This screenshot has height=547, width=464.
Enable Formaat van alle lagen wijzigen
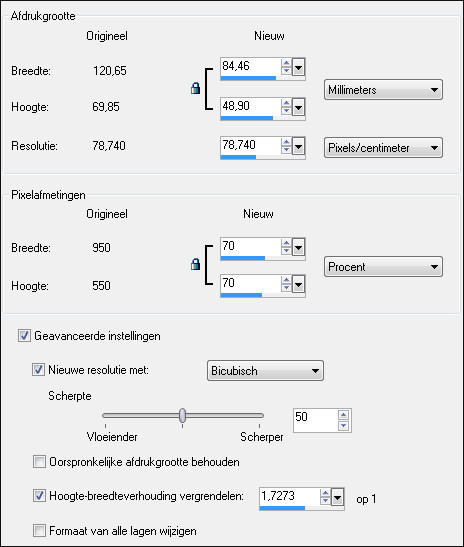click(x=39, y=531)
